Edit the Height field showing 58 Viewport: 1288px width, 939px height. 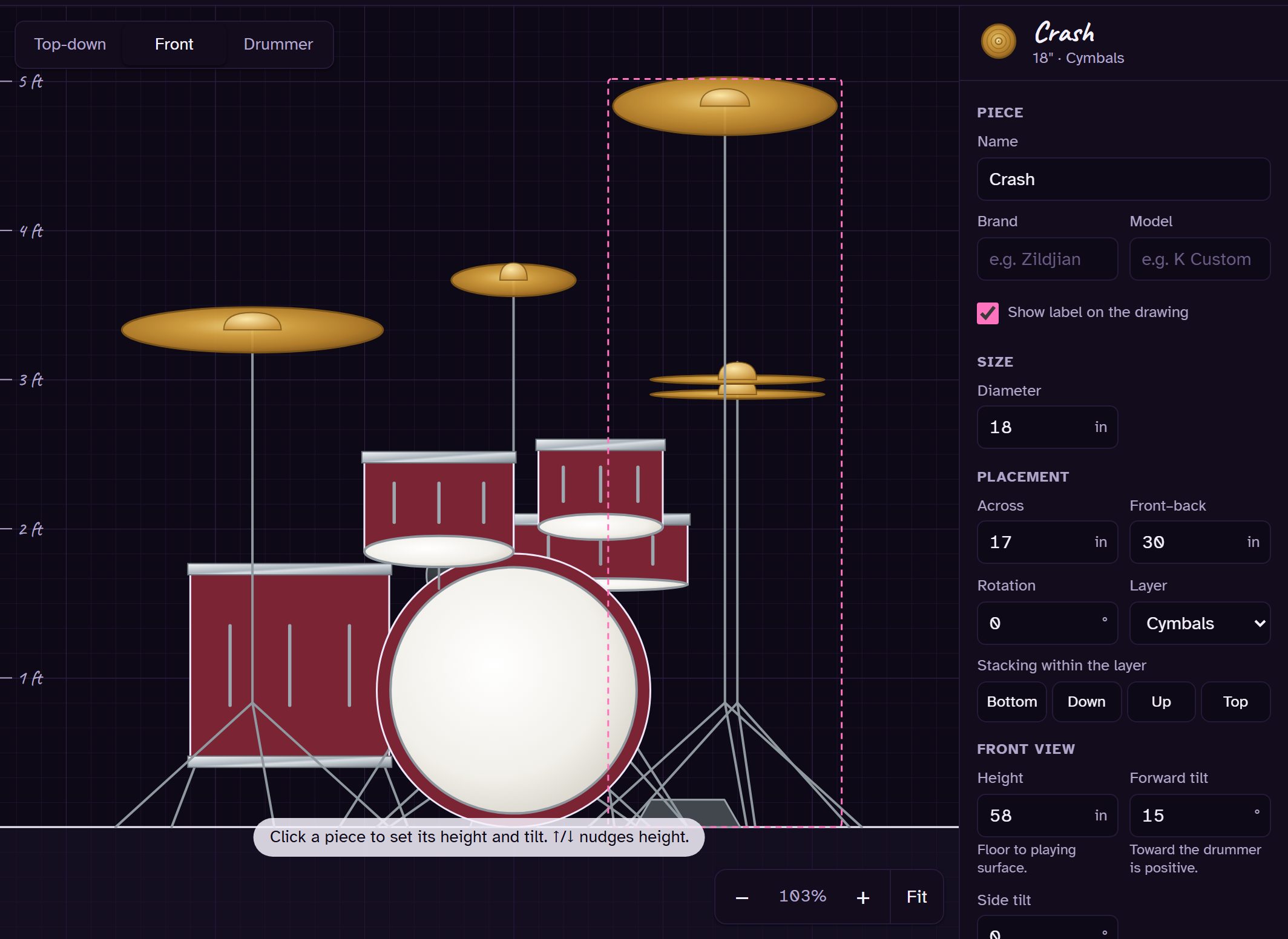1047,816
